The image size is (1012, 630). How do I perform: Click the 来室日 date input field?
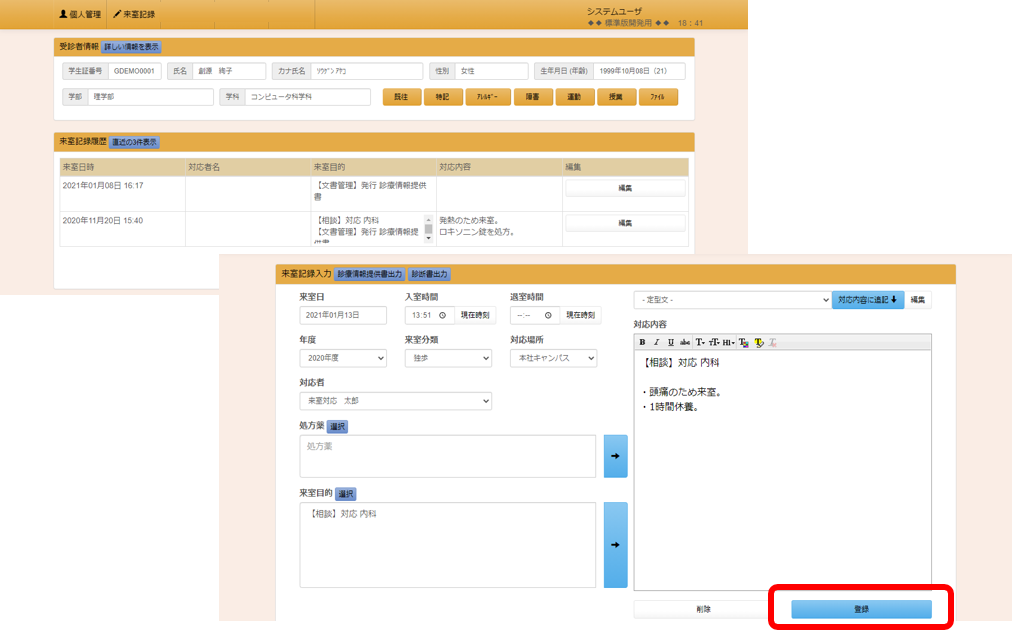pos(343,315)
